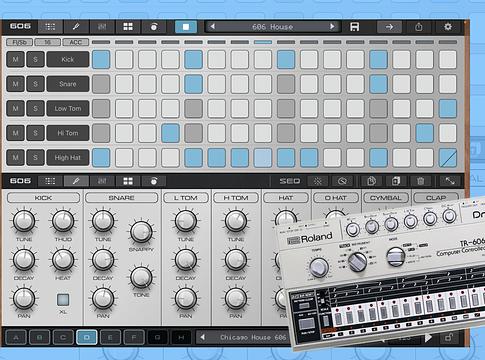Select the H TOM section tab

click(x=236, y=198)
